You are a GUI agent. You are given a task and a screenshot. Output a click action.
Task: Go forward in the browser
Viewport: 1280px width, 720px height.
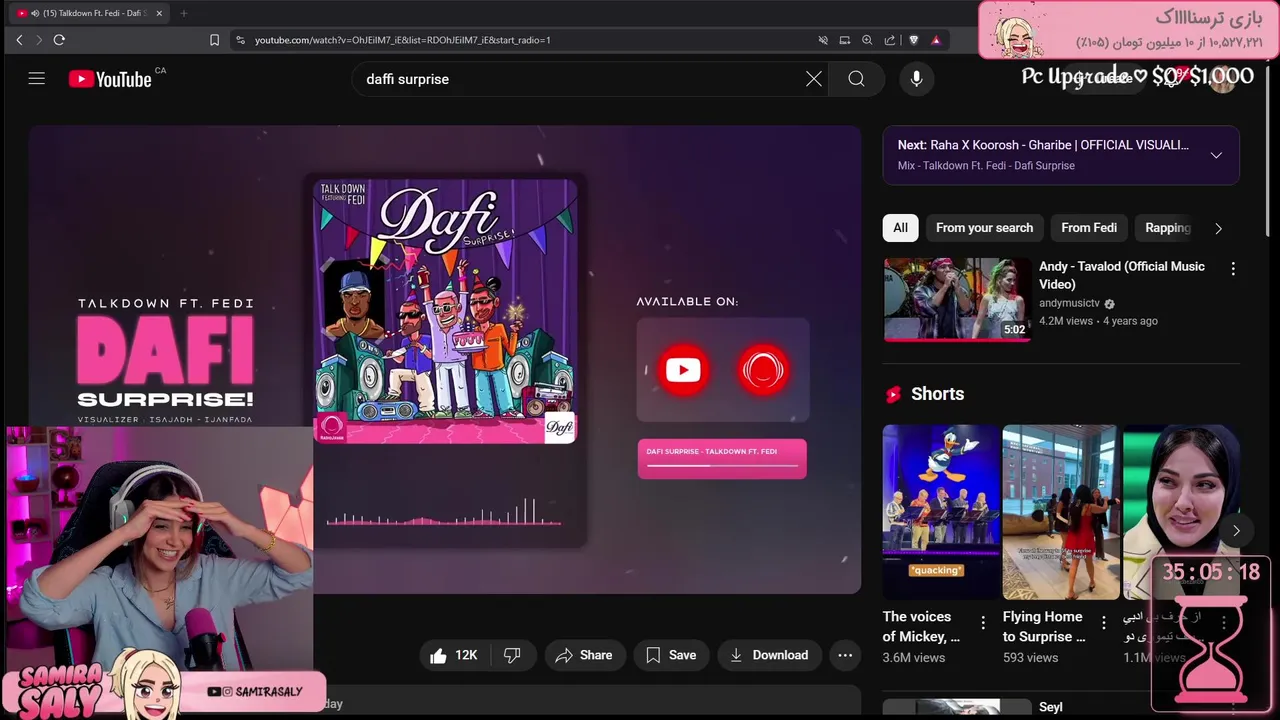pyautogui.click(x=39, y=40)
